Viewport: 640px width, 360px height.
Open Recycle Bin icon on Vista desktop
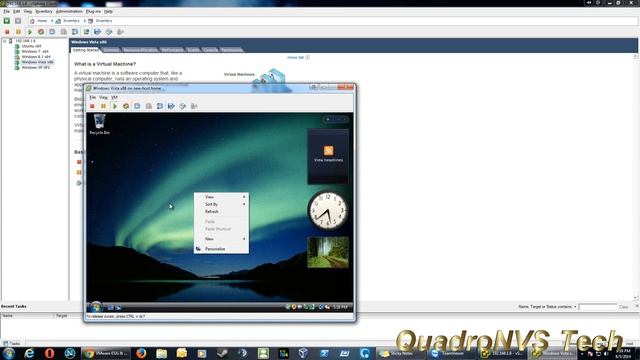pos(100,124)
